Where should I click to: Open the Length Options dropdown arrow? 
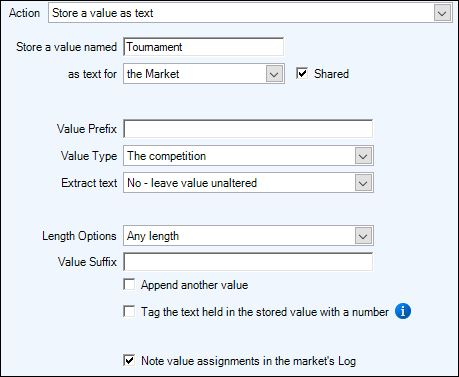(363, 236)
